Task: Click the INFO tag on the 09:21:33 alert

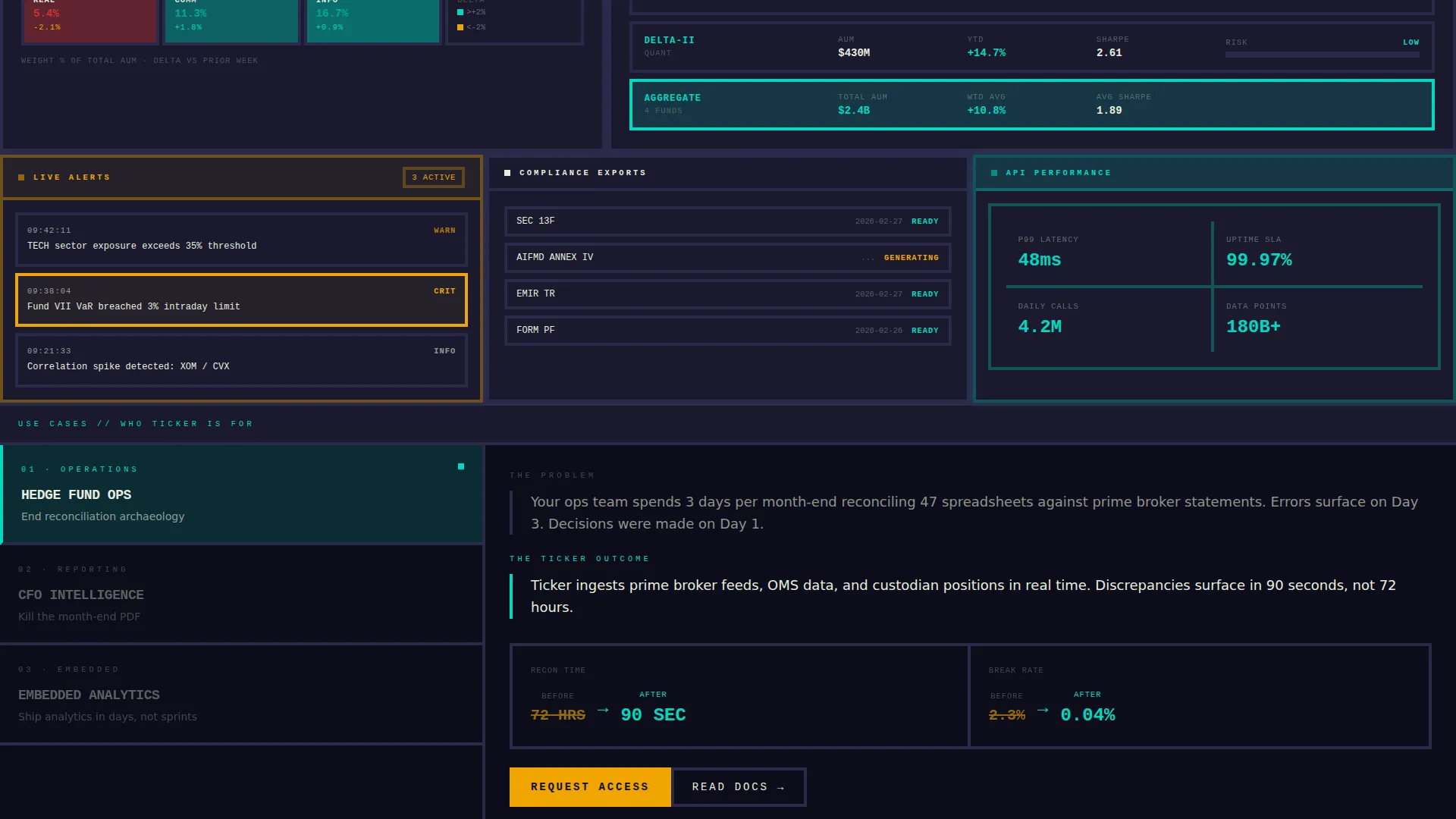Action: [444, 351]
